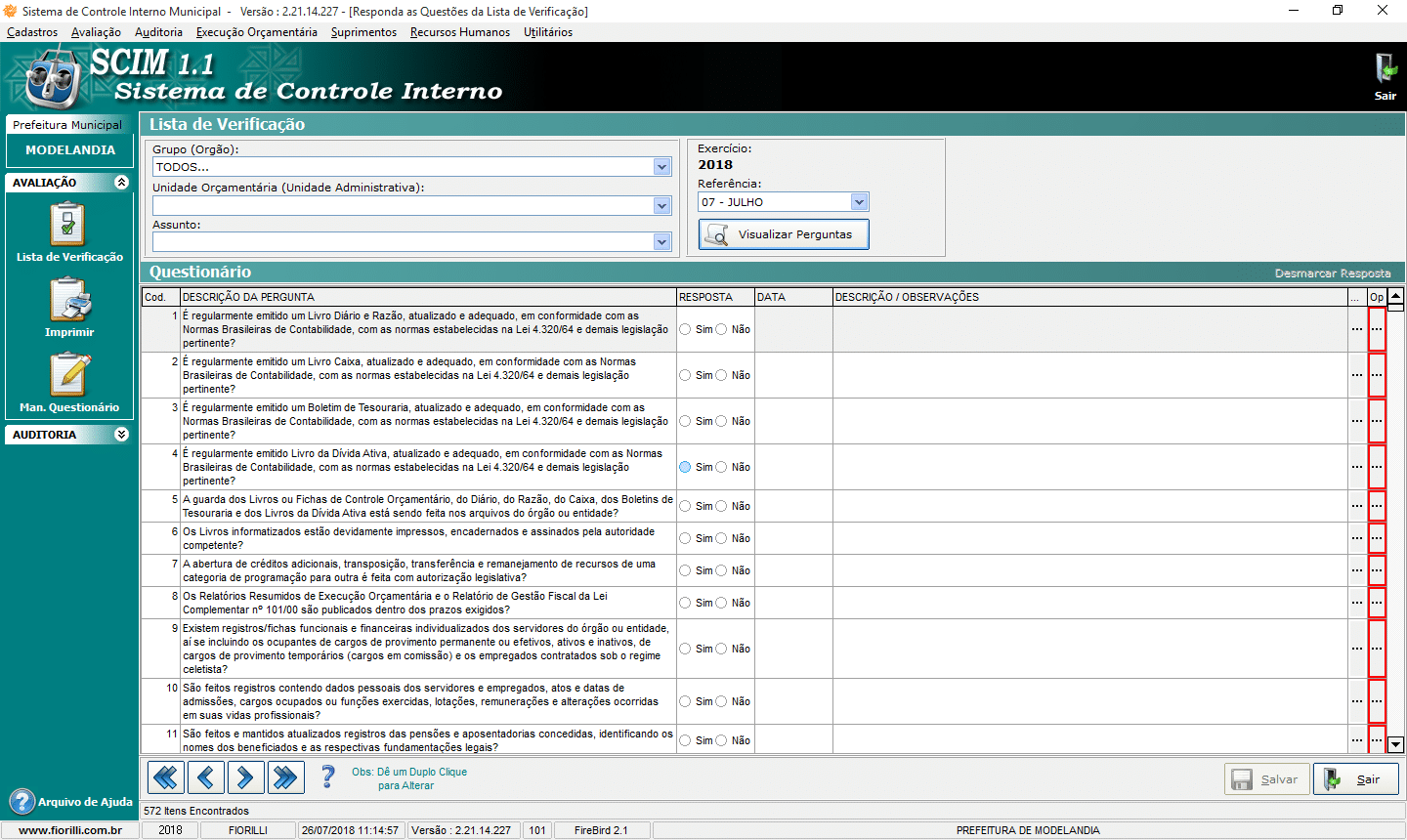The width and height of the screenshot is (1407, 840).
Task: Open the Auditoria menu
Action: point(158,32)
